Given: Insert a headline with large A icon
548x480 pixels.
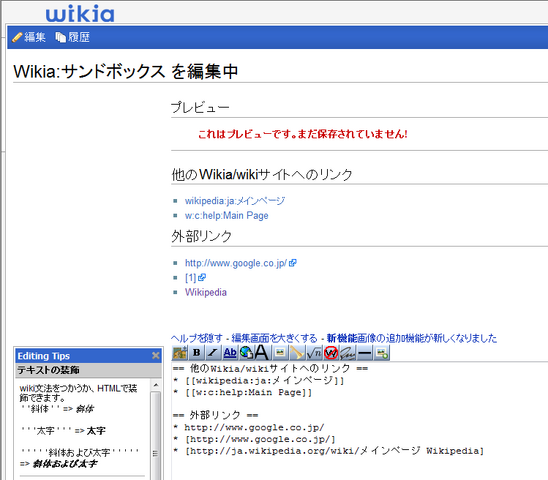Looking at the screenshot, I should point(262,353).
